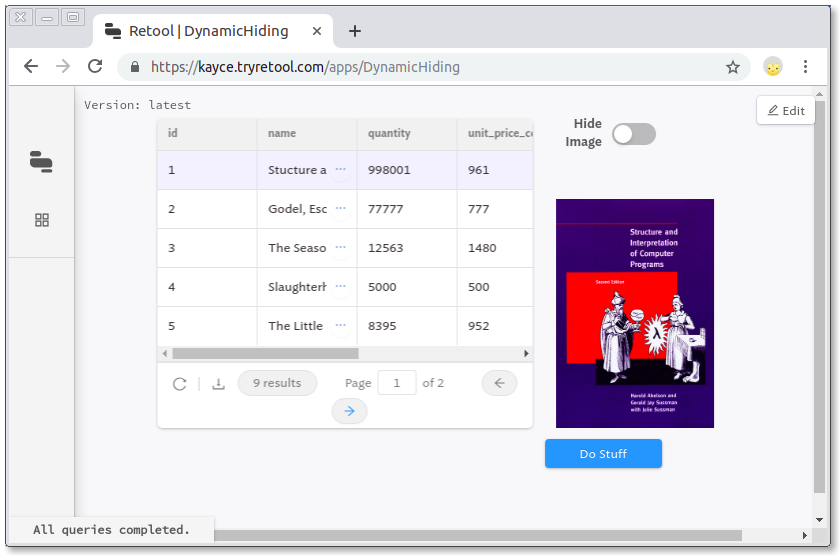Viewport: 840px width, 556px height.
Task: Click the All queries completed status
Action: point(111,530)
